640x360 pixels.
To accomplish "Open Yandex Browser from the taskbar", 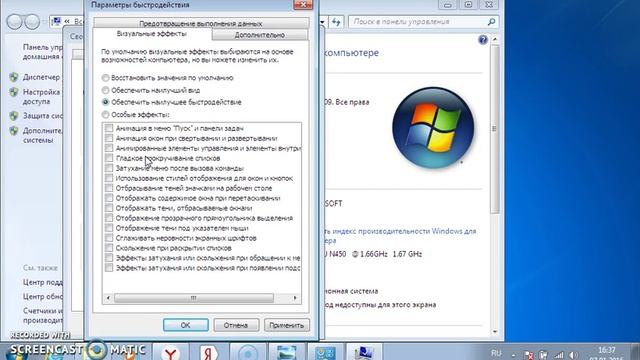I will coord(171,352).
